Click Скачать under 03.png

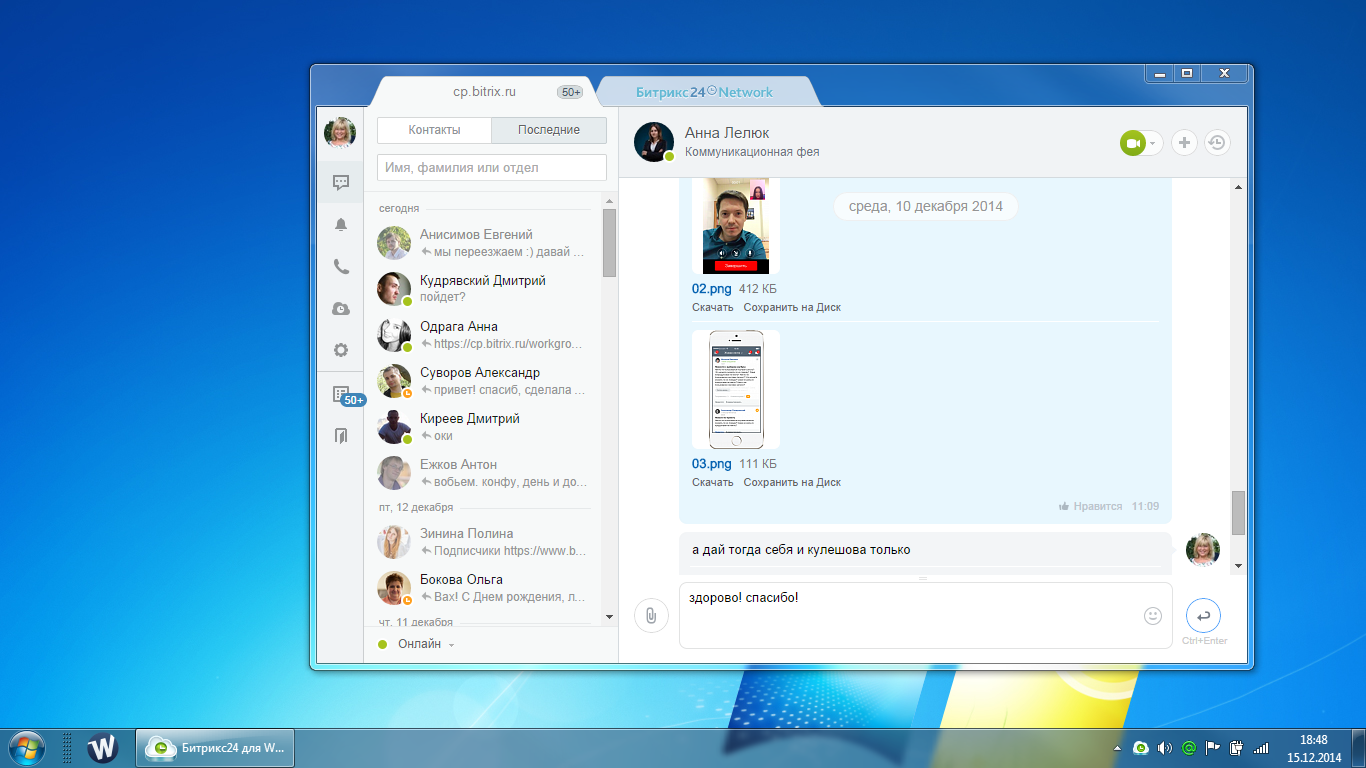point(712,482)
